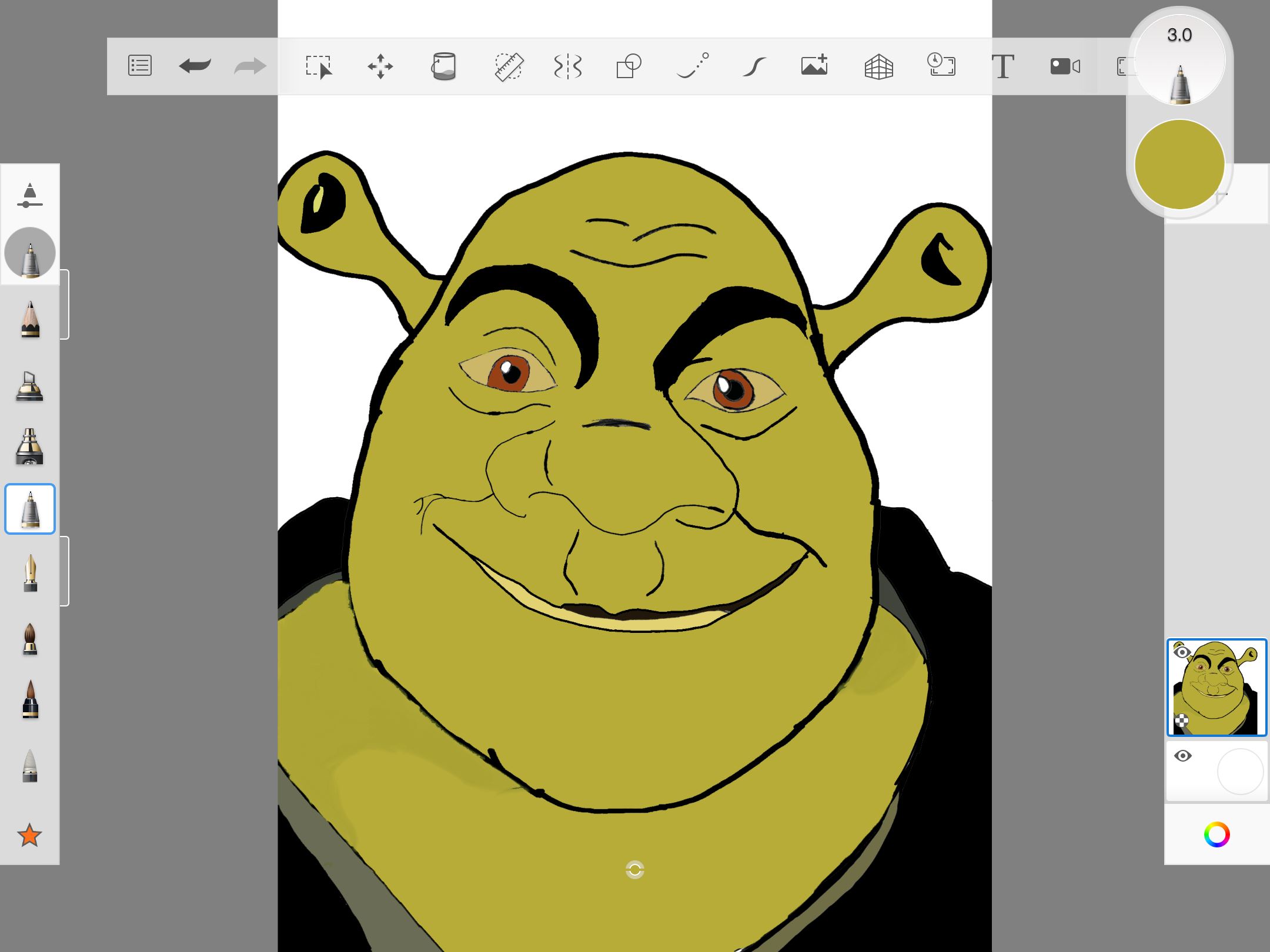
Task: Open the perspective guides grid tool
Action: [x=878, y=66]
